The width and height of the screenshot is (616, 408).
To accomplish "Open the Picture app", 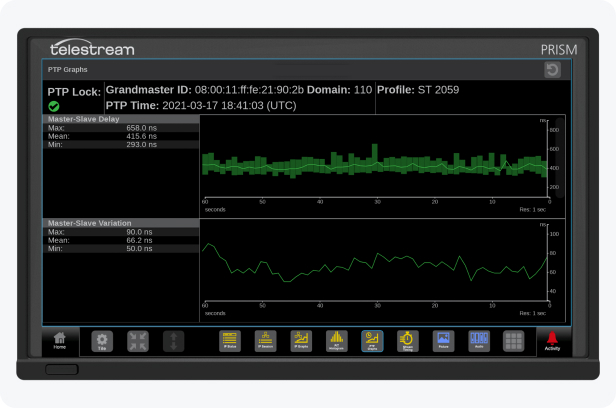I will (x=444, y=341).
